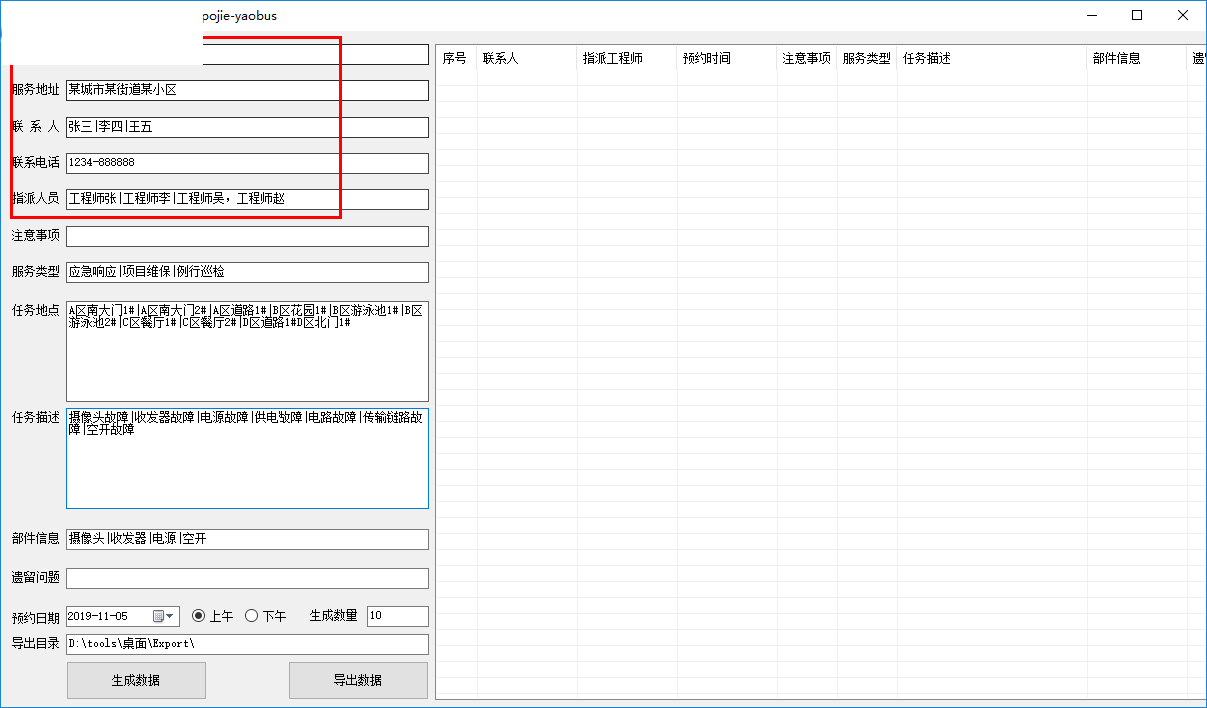The width and height of the screenshot is (1207, 708).
Task: Click the 服务类型 column header
Action: pos(866,59)
